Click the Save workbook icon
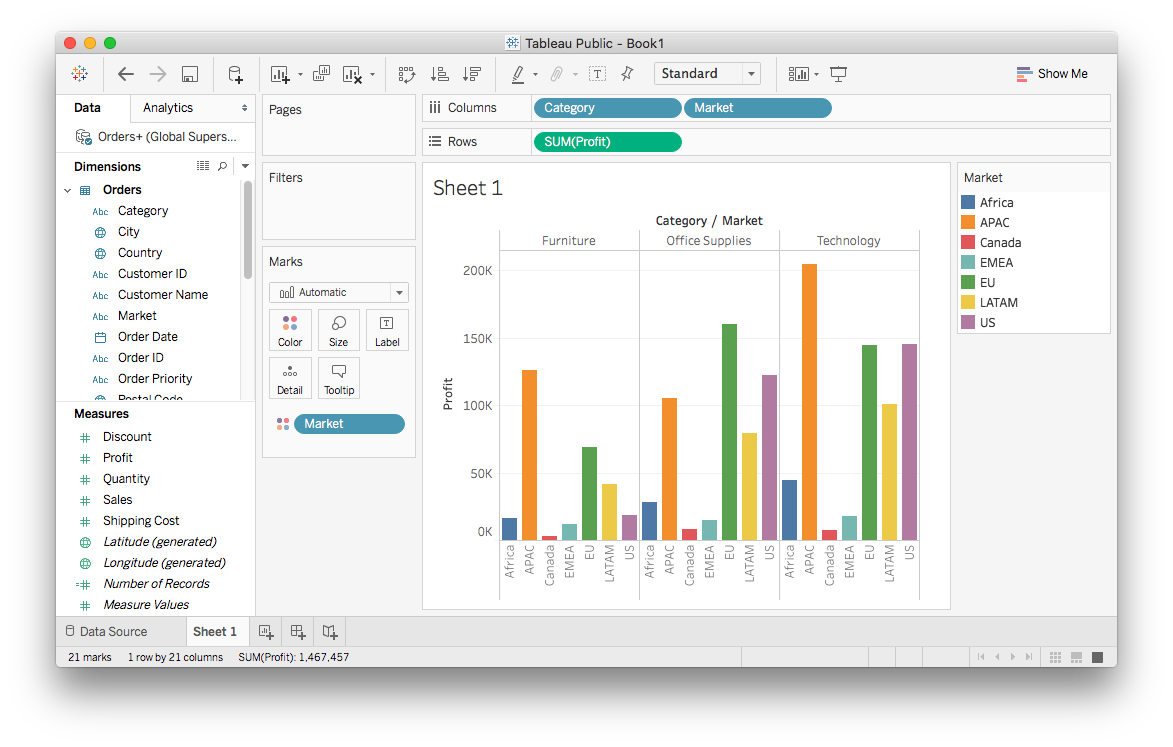 click(x=190, y=74)
